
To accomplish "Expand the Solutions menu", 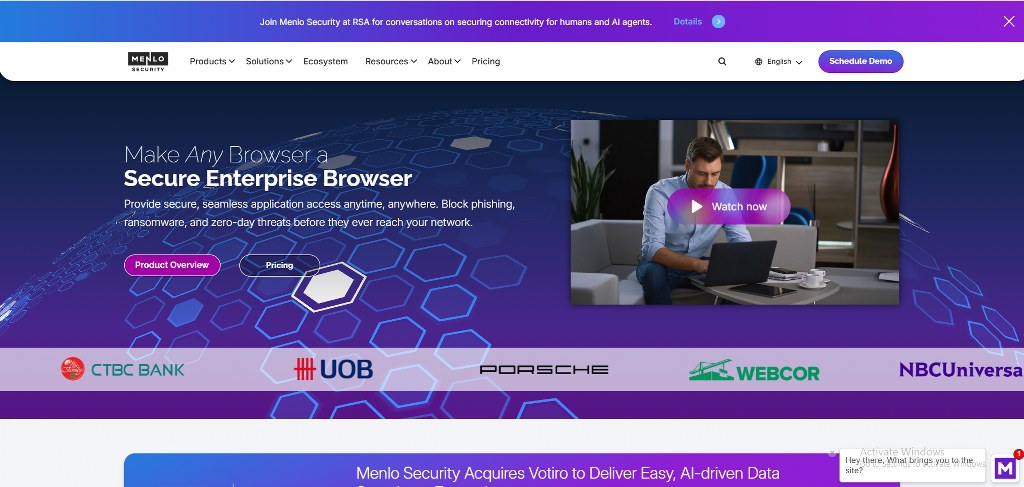I will point(268,61).
